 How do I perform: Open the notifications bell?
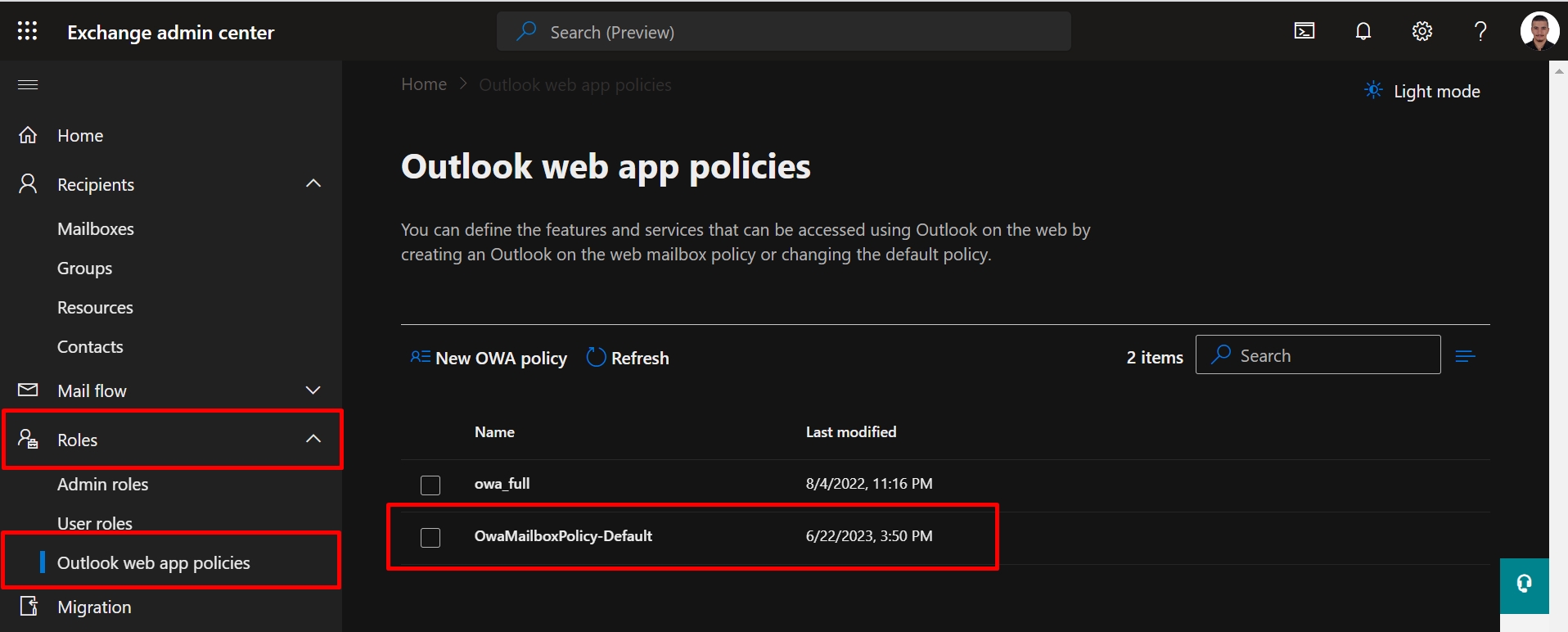(1363, 31)
